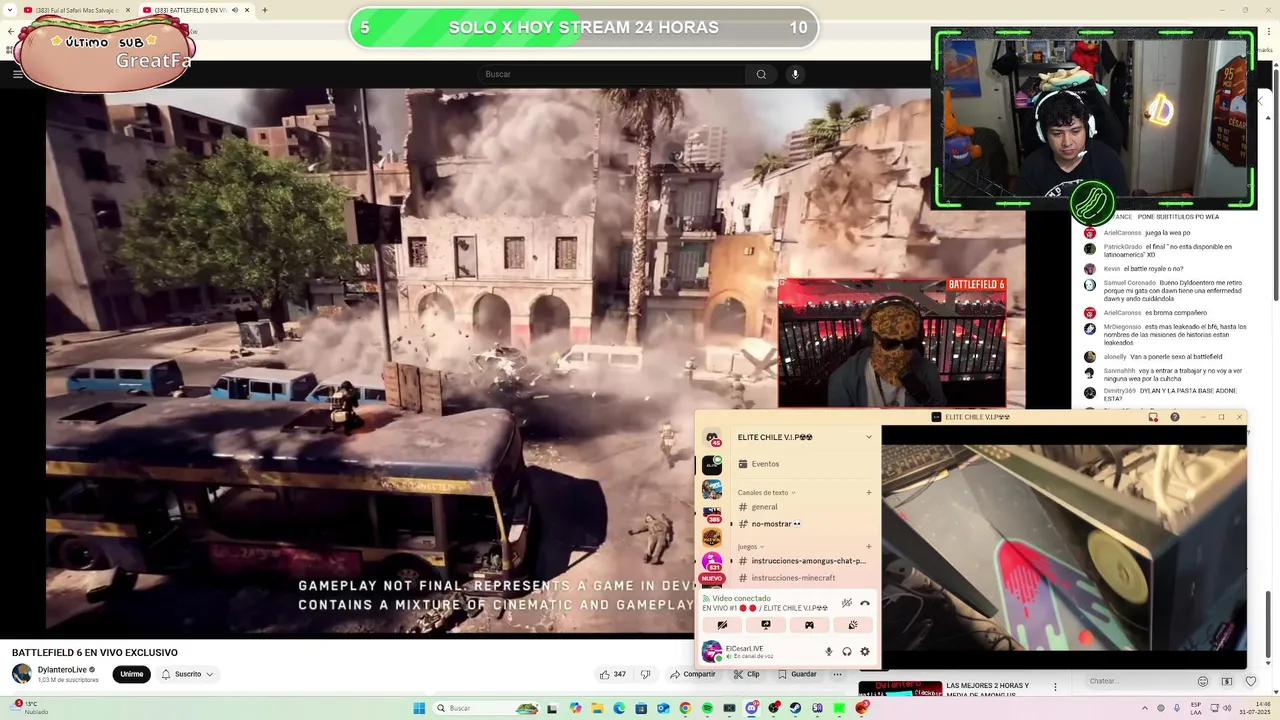Click DylanteroLive channel avatar
This screenshot has width=1280, height=720.
point(21,674)
